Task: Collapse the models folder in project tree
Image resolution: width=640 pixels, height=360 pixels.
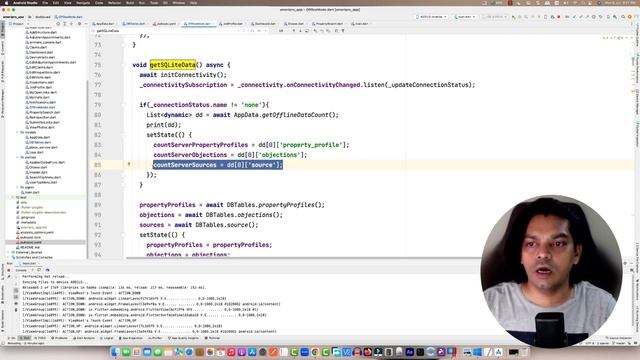Action: (17, 132)
